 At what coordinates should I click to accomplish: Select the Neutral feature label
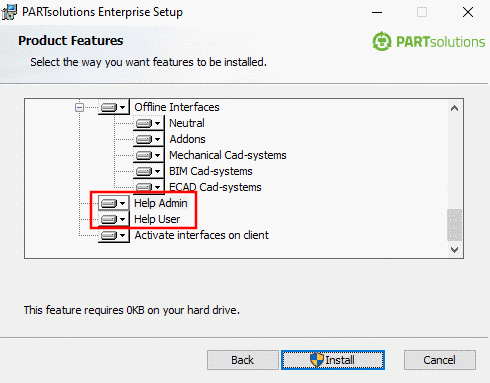(x=187, y=123)
